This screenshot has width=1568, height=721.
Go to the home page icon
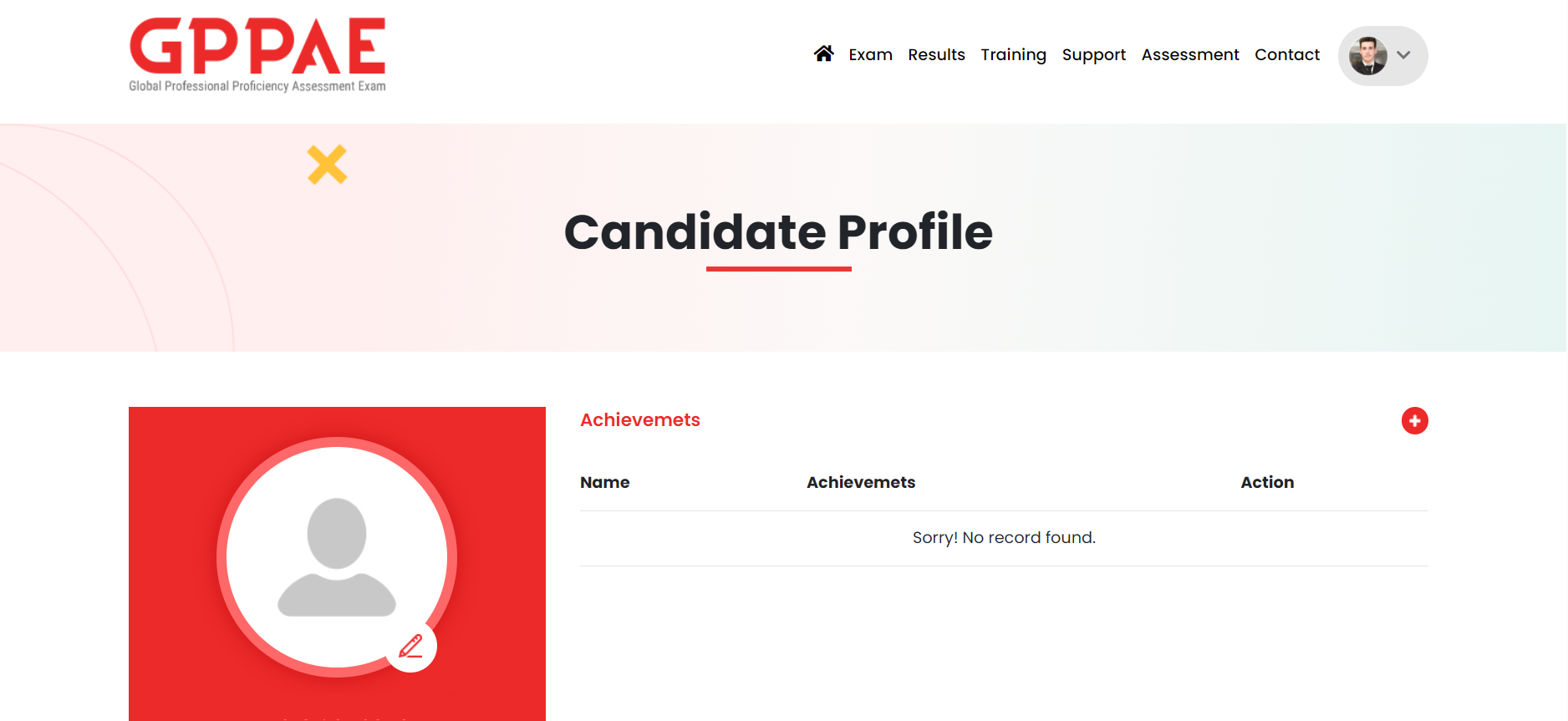pyautogui.click(x=823, y=54)
